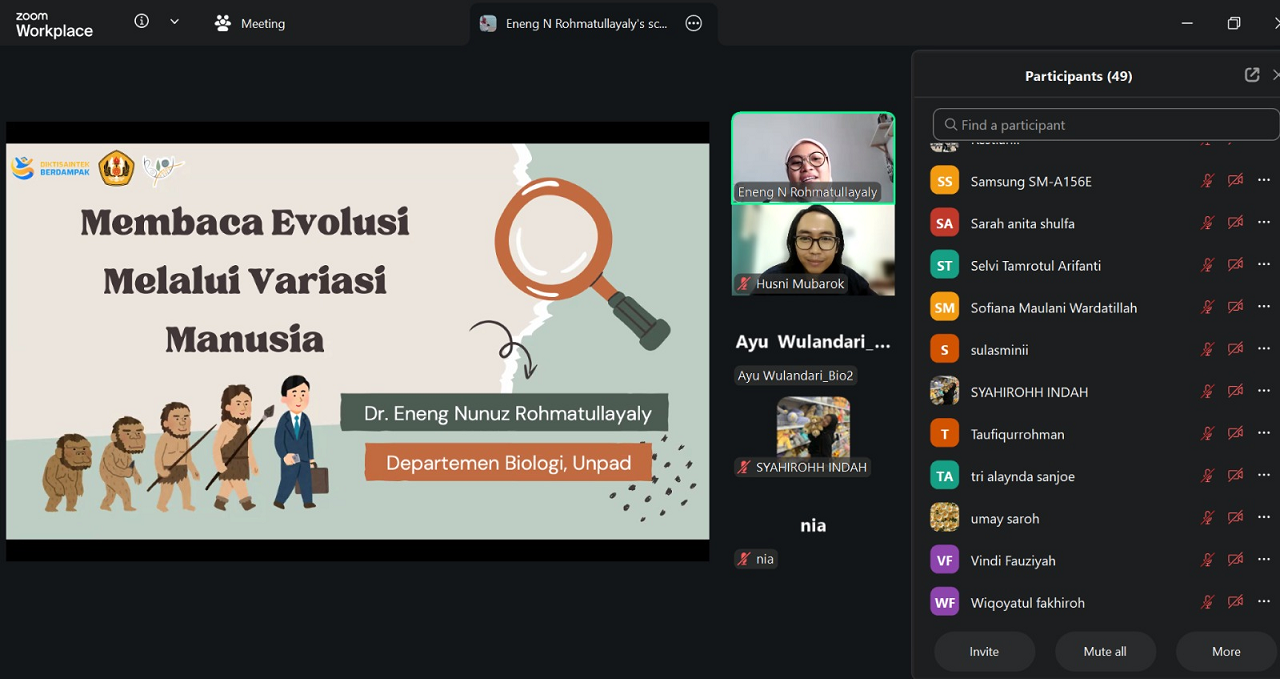Click the camera icon for Sofiana Maulani Wardatillah
Image resolution: width=1280 pixels, height=679 pixels.
[1236, 307]
